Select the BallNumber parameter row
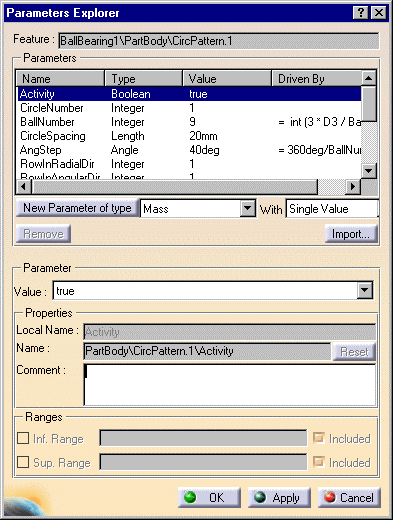Image resolution: width=393 pixels, height=520 pixels. click(189, 122)
